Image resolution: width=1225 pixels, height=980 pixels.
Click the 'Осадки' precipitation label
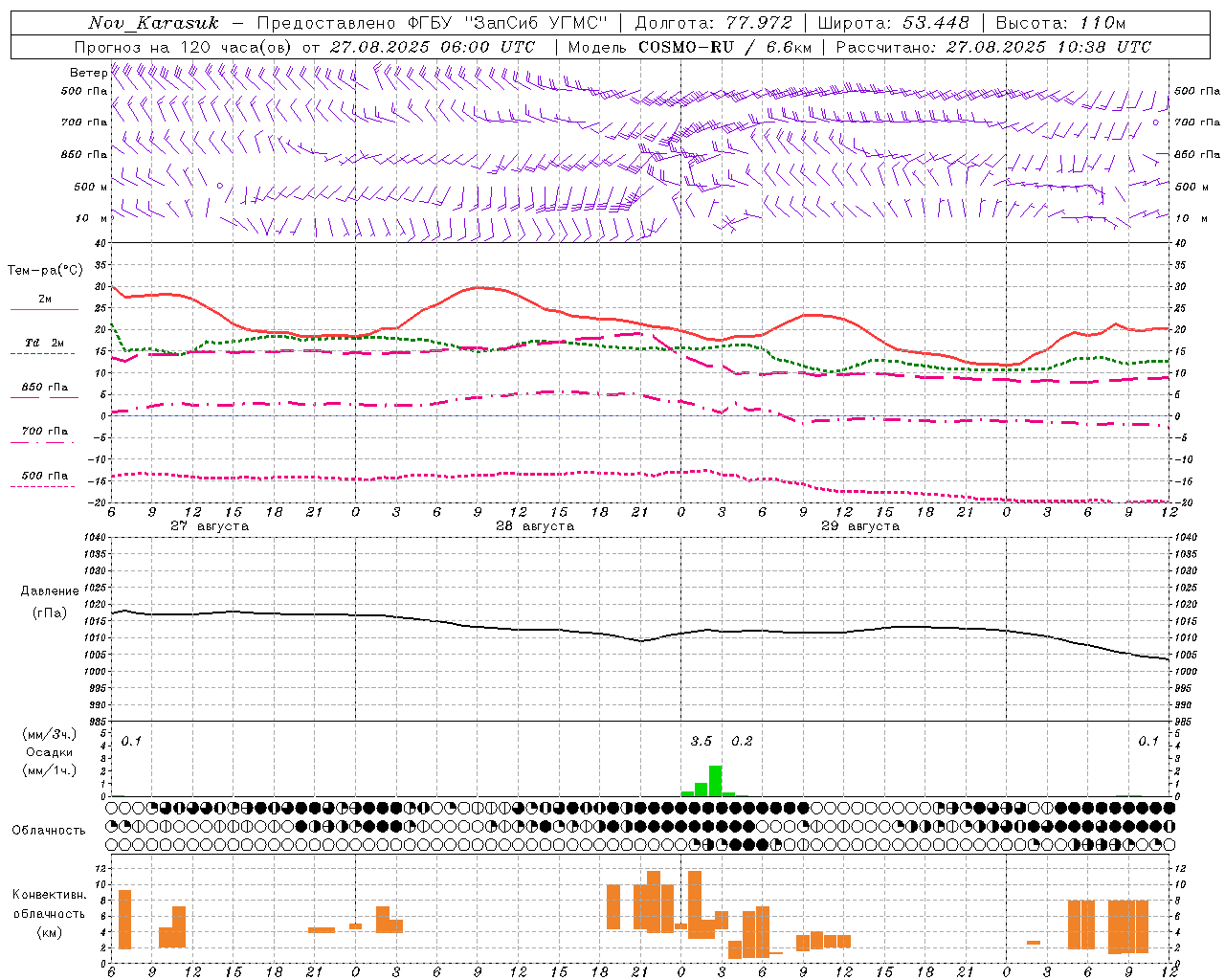tap(50, 752)
